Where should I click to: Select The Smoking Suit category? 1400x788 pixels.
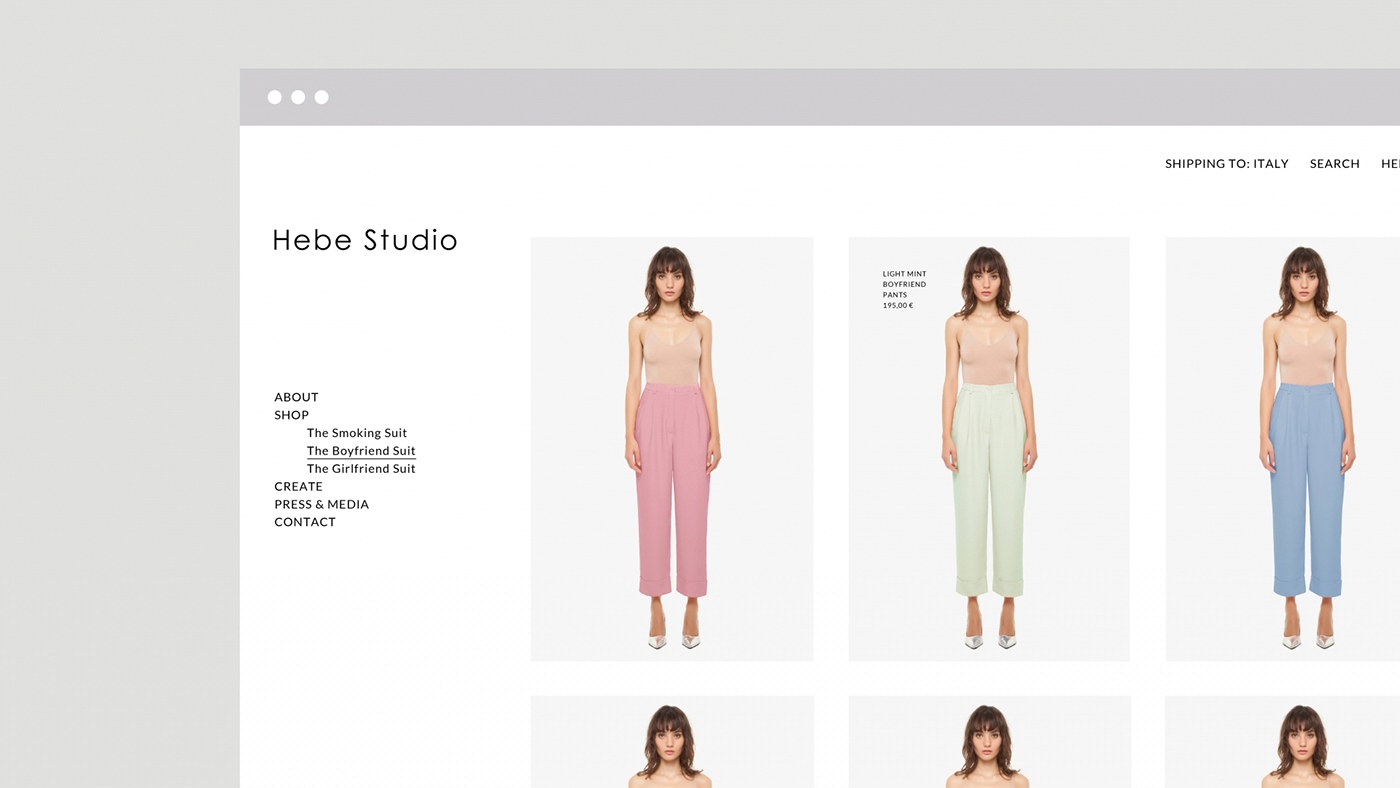[x=357, y=433]
